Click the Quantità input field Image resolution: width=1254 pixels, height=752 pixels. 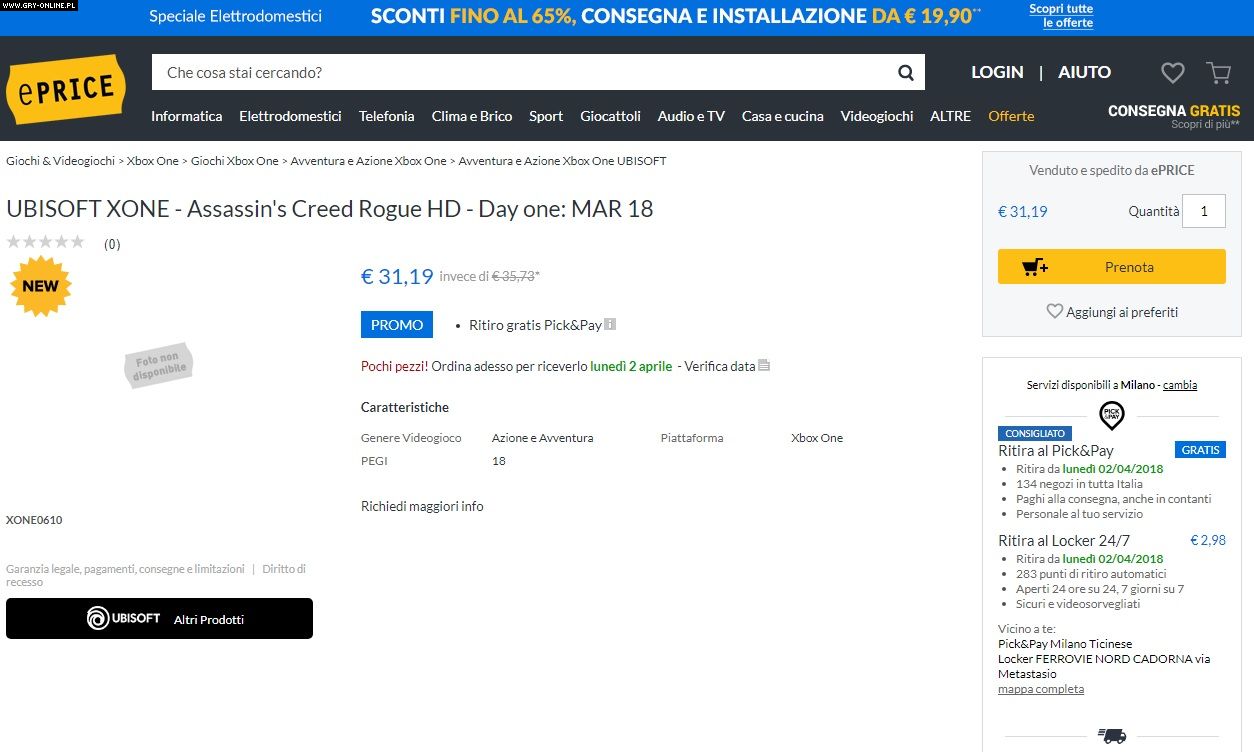(x=1203, y=211)
